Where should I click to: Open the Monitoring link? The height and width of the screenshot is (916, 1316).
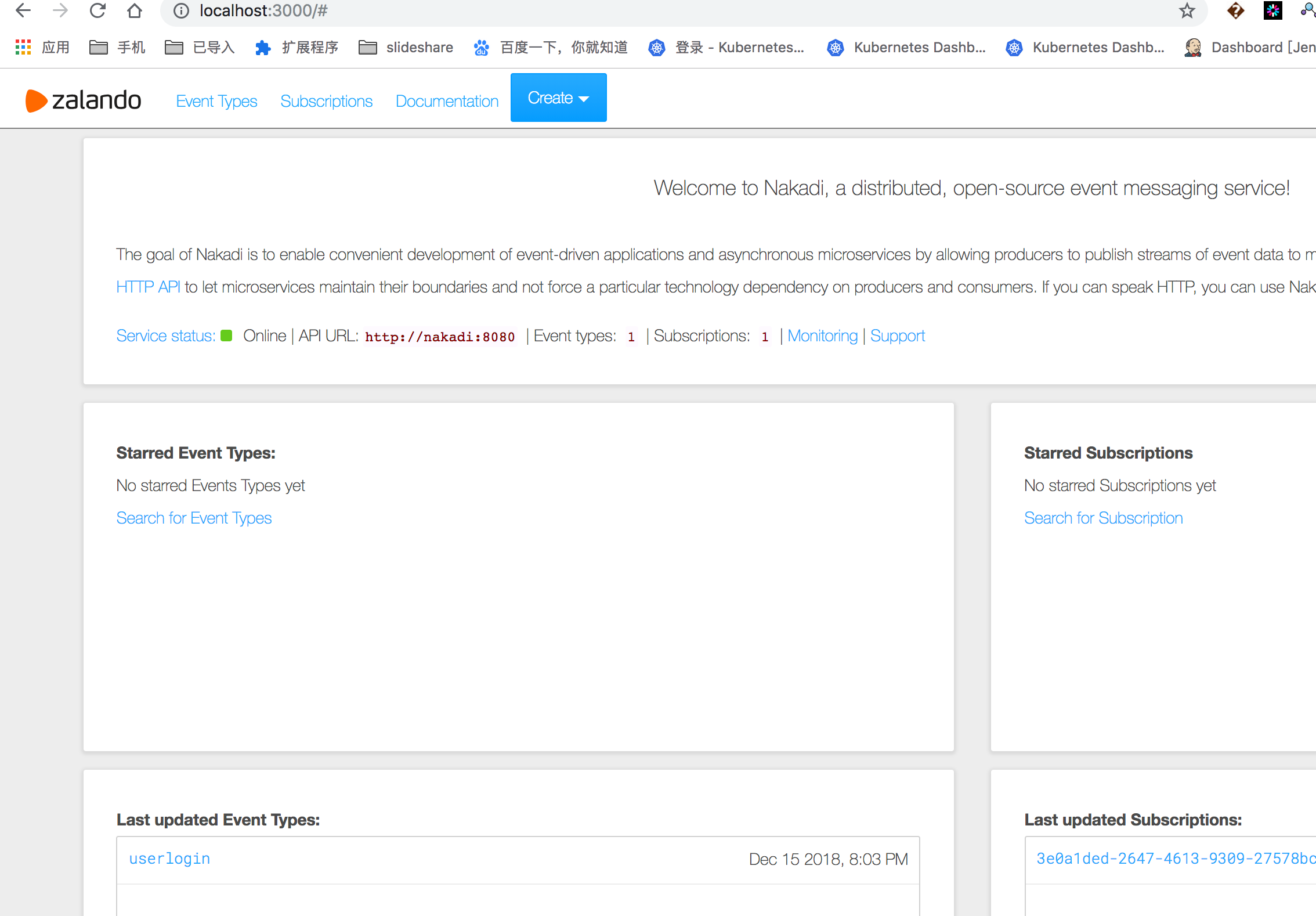(822, 336)
